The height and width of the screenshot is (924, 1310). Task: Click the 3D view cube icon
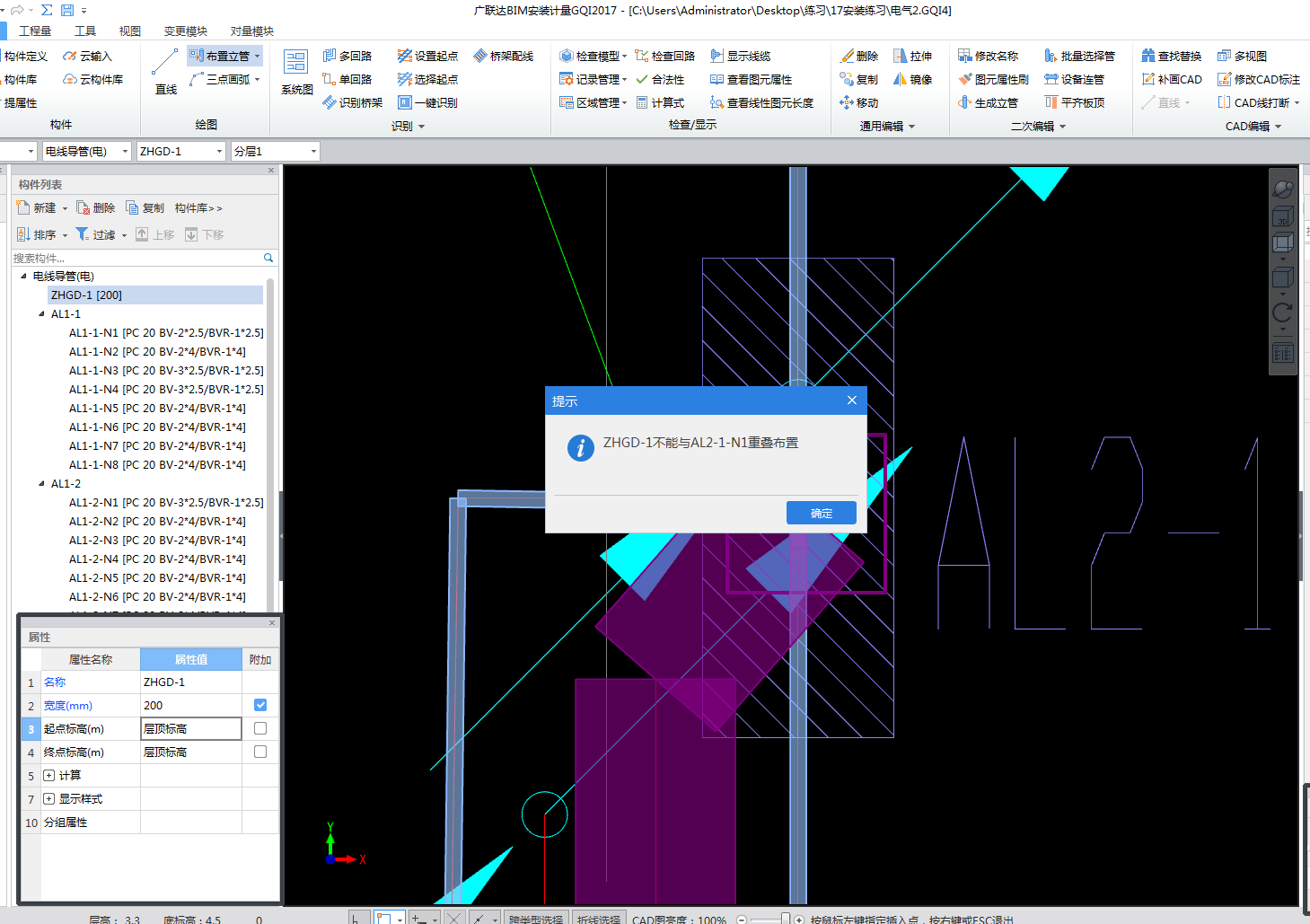click(1282, 216)
